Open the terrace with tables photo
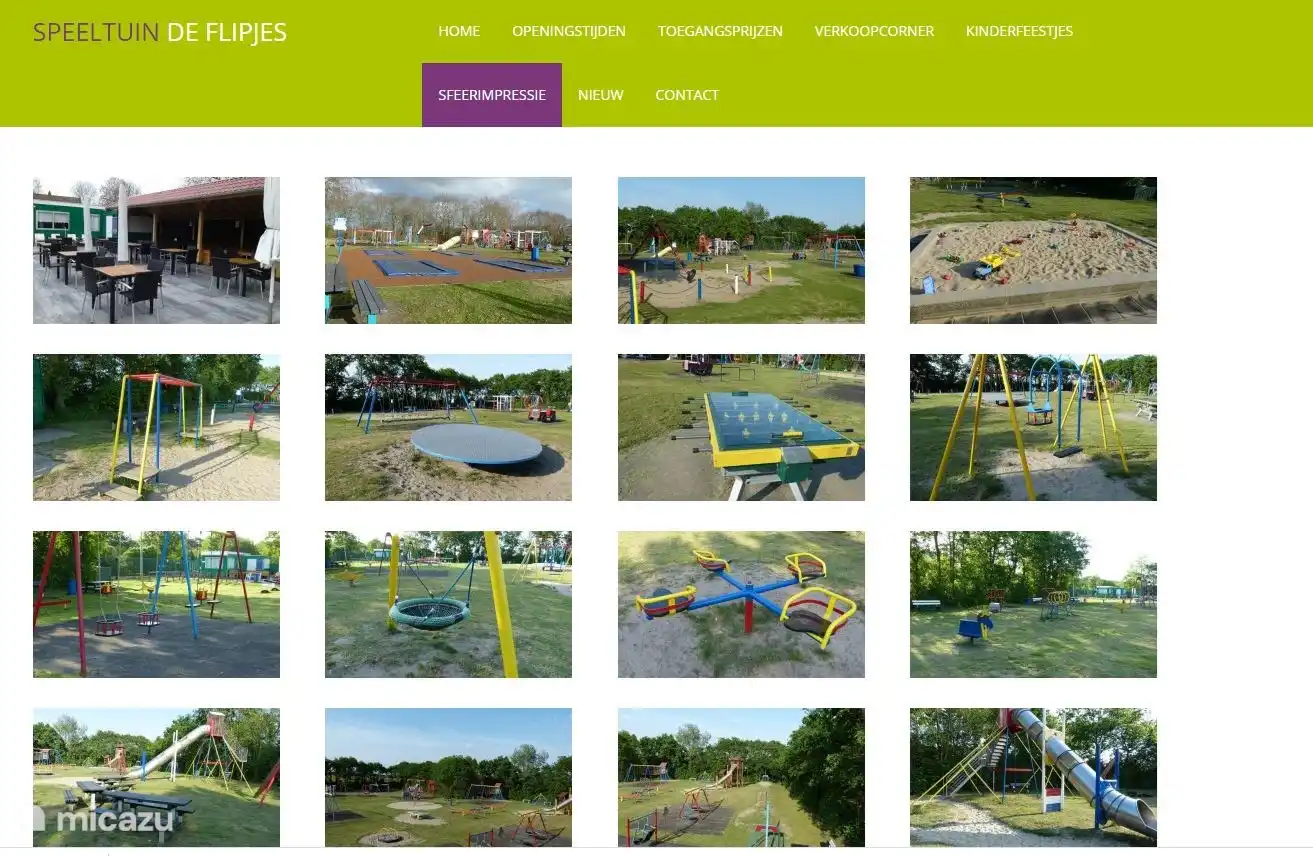The height and width of the screenshot is (856, 1313). [156, 250]
